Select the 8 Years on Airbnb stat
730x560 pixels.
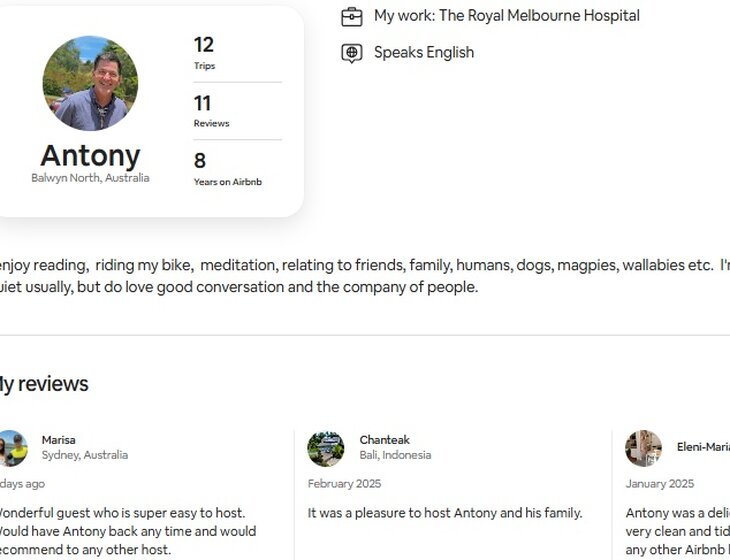click(227, 169)
